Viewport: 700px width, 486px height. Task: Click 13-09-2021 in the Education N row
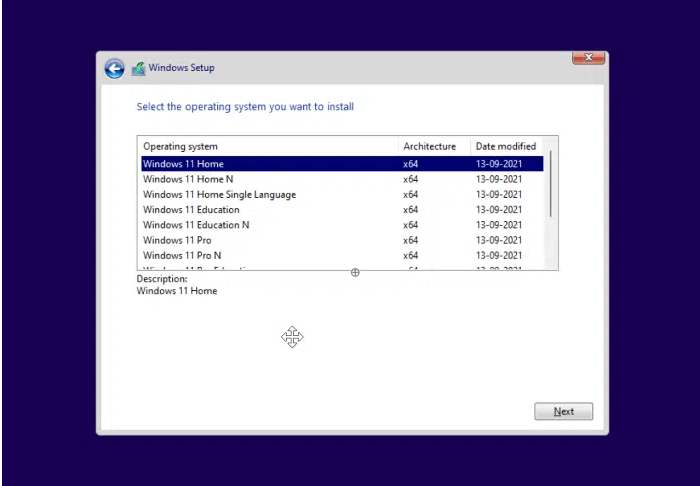[499, 225]
